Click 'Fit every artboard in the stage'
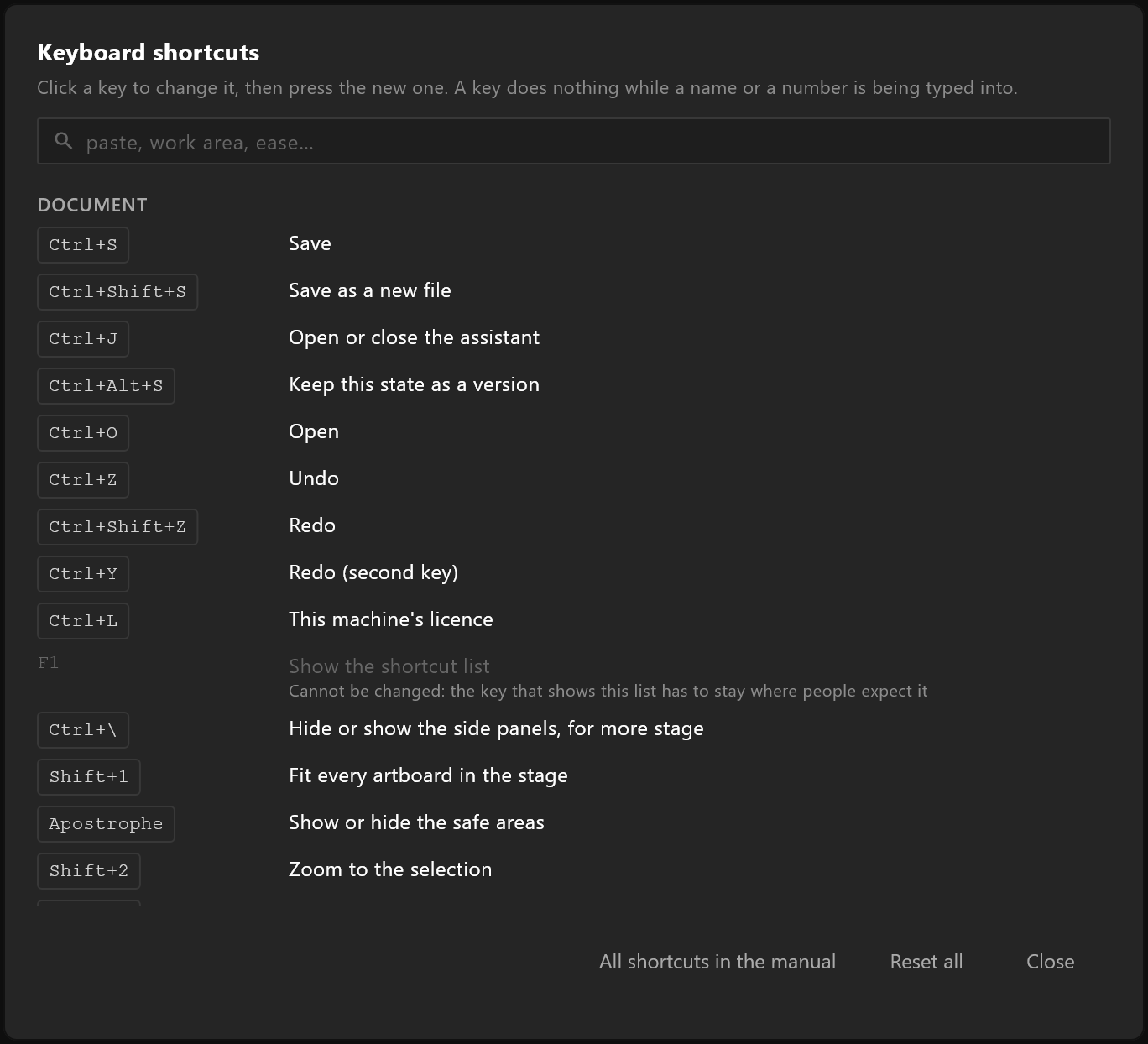Image resolution: width=1148 pixels, height=1044 pixels. [428, 775]
